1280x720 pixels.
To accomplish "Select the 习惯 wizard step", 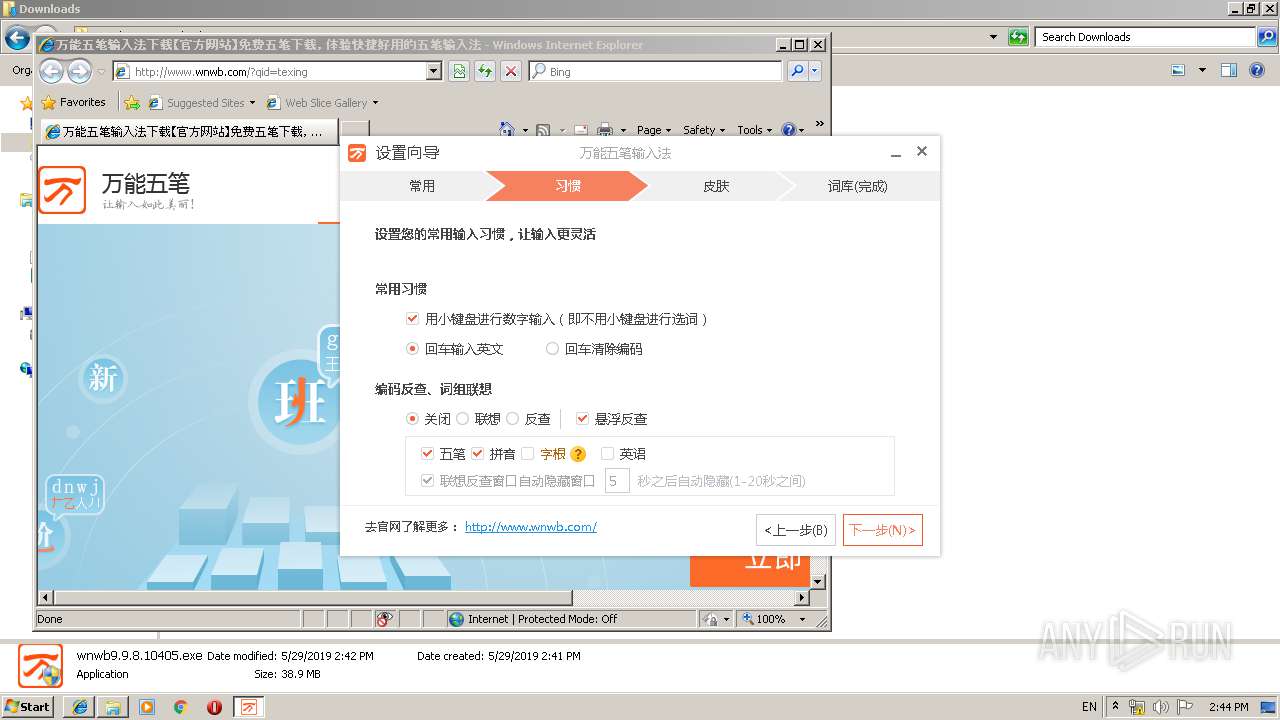I will 568,186.
